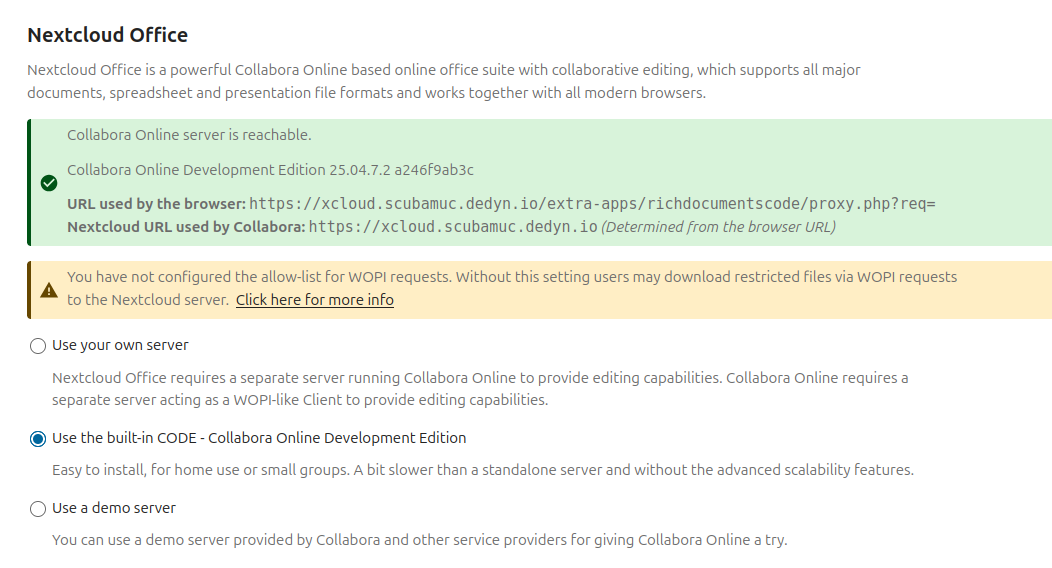Click the '(Determined from the browser URL)' note
The height and width of the screenshot is (568, 1052).
pyautogui.click(x=718, y=227)
